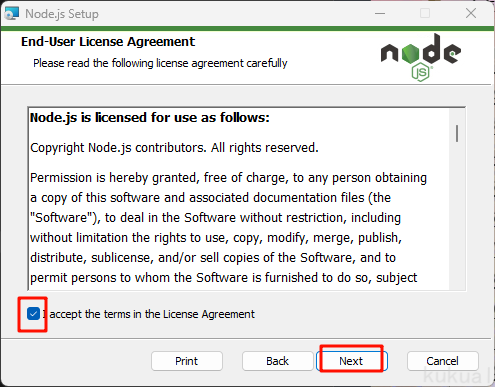
Task: Click the empty scrollbar track below the thumb
Action: (x=457, y=217)
